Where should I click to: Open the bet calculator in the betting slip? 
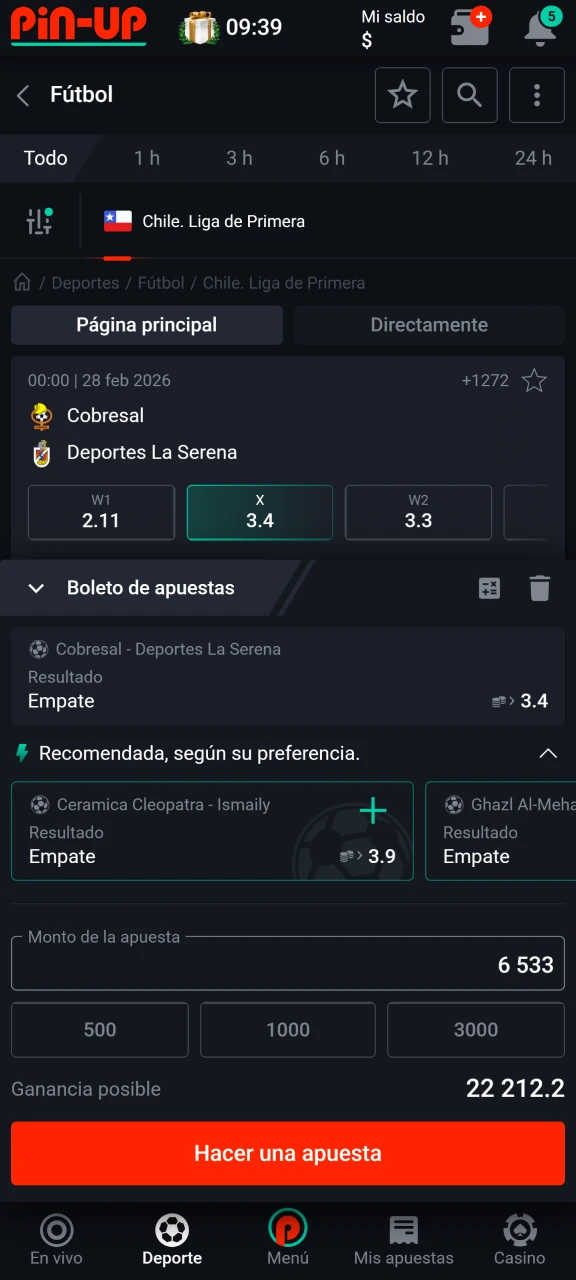489,588
